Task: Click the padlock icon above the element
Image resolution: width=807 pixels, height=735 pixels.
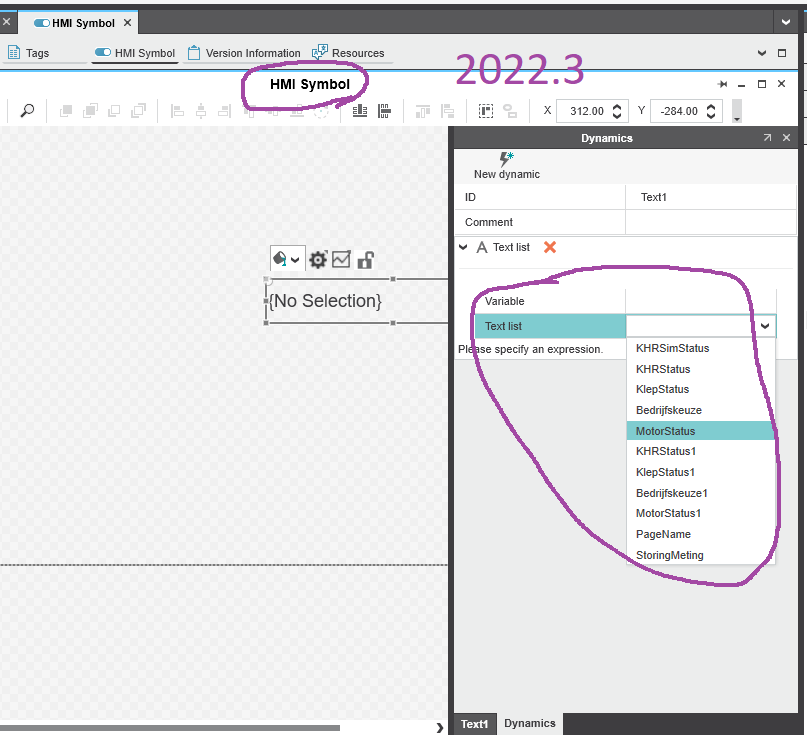Action: [x=366, y=260]
